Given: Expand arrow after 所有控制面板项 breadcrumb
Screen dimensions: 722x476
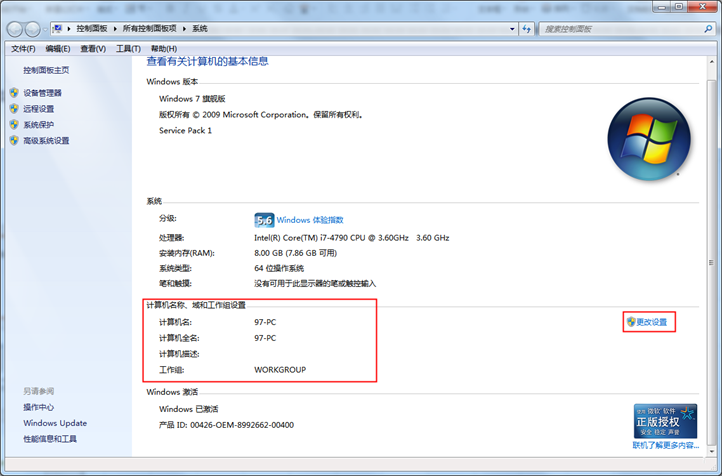Looking at the screenshot, I should point(184,29).
